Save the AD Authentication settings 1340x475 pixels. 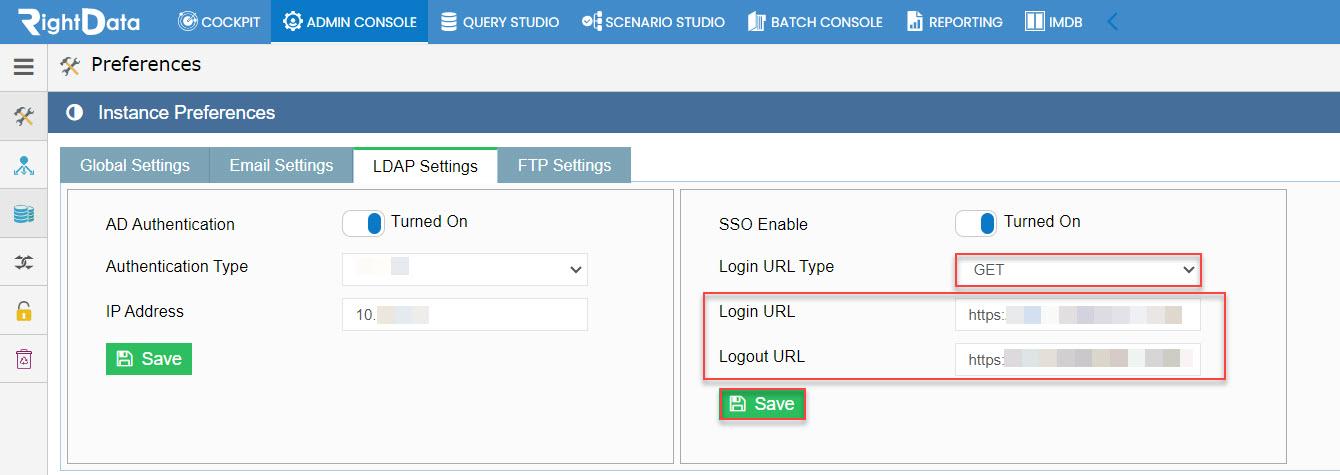[149, 359]
